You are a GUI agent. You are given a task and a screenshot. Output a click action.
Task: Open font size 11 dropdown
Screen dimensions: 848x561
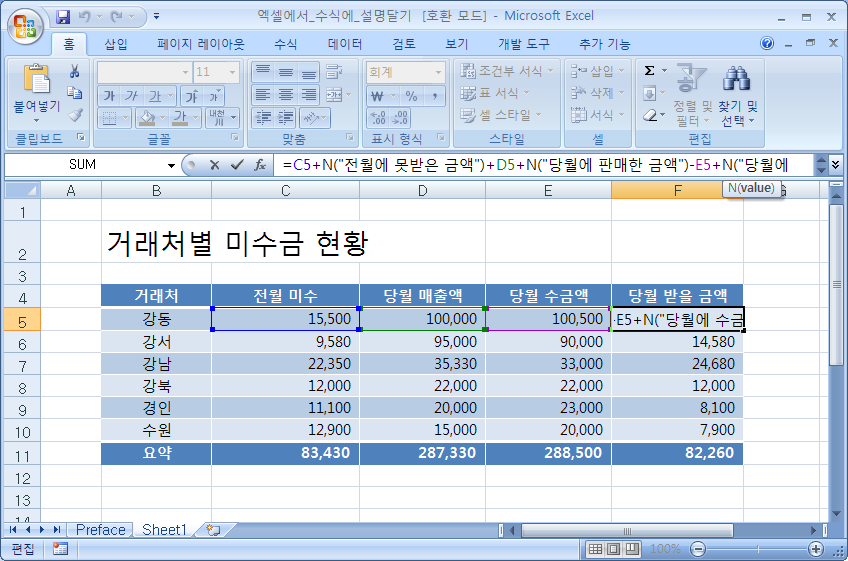click(233, 72)
